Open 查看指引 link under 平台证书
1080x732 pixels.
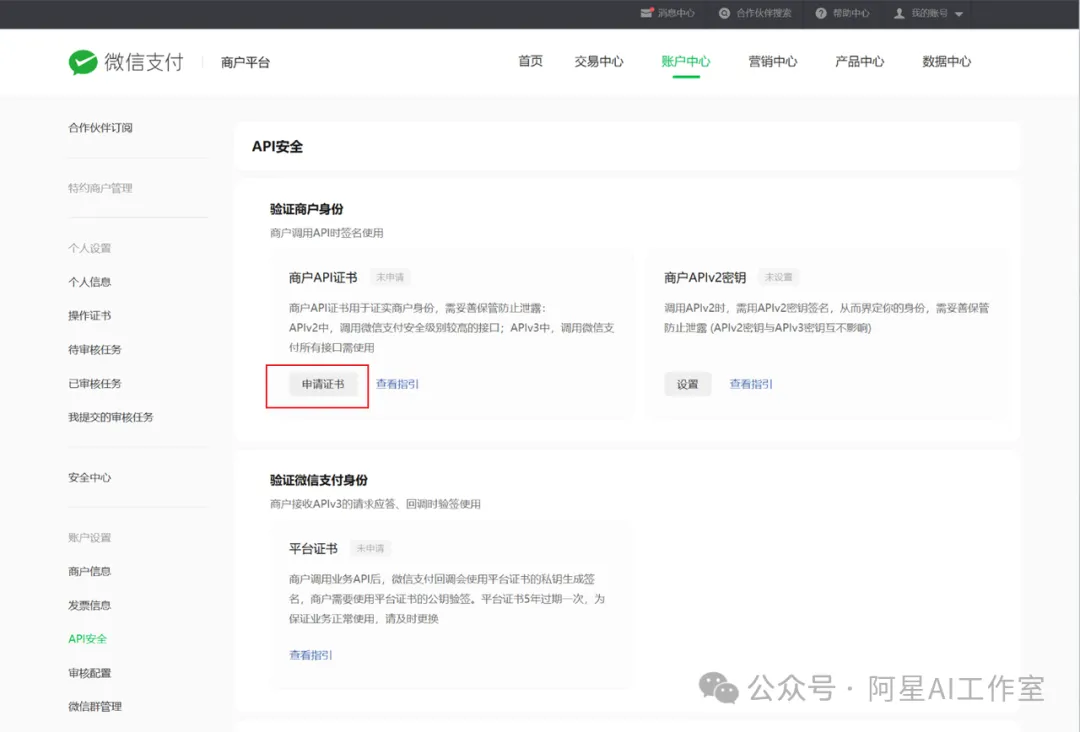point(311,655)
